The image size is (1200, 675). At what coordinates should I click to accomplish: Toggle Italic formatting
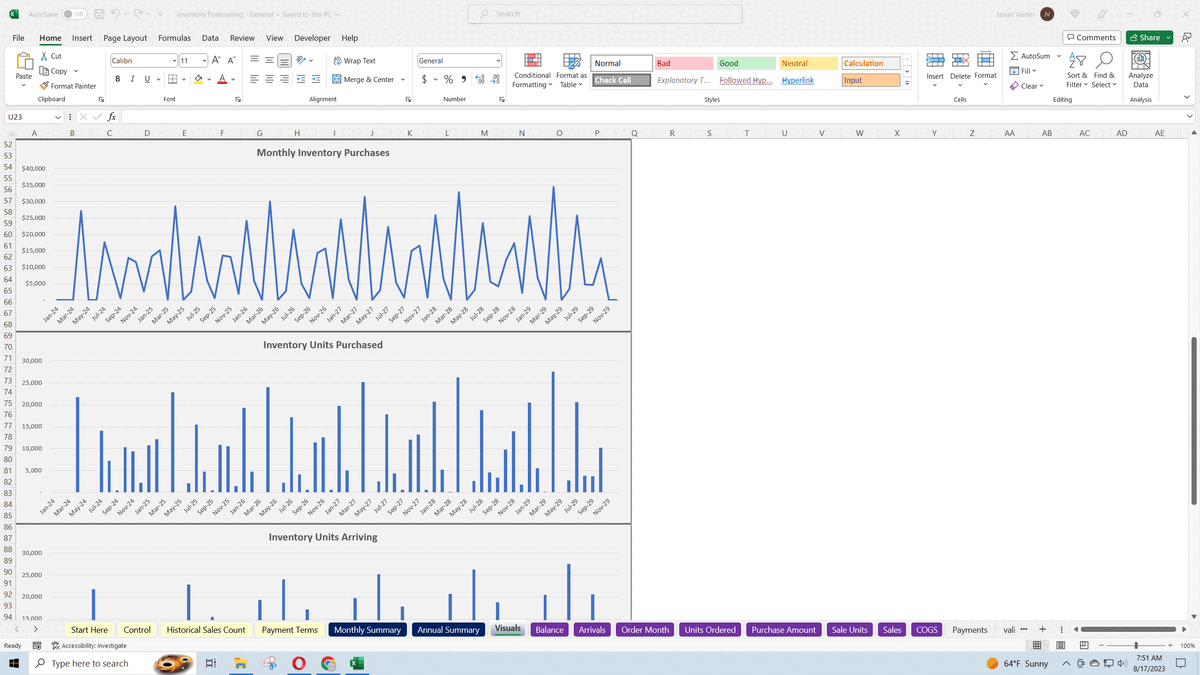131,78
